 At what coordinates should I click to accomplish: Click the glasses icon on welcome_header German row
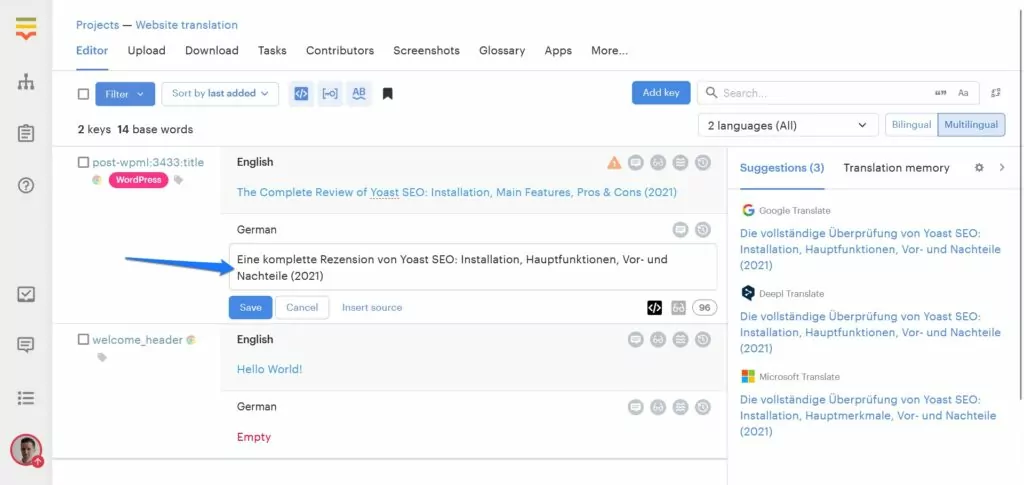click(x=658, y=407)
